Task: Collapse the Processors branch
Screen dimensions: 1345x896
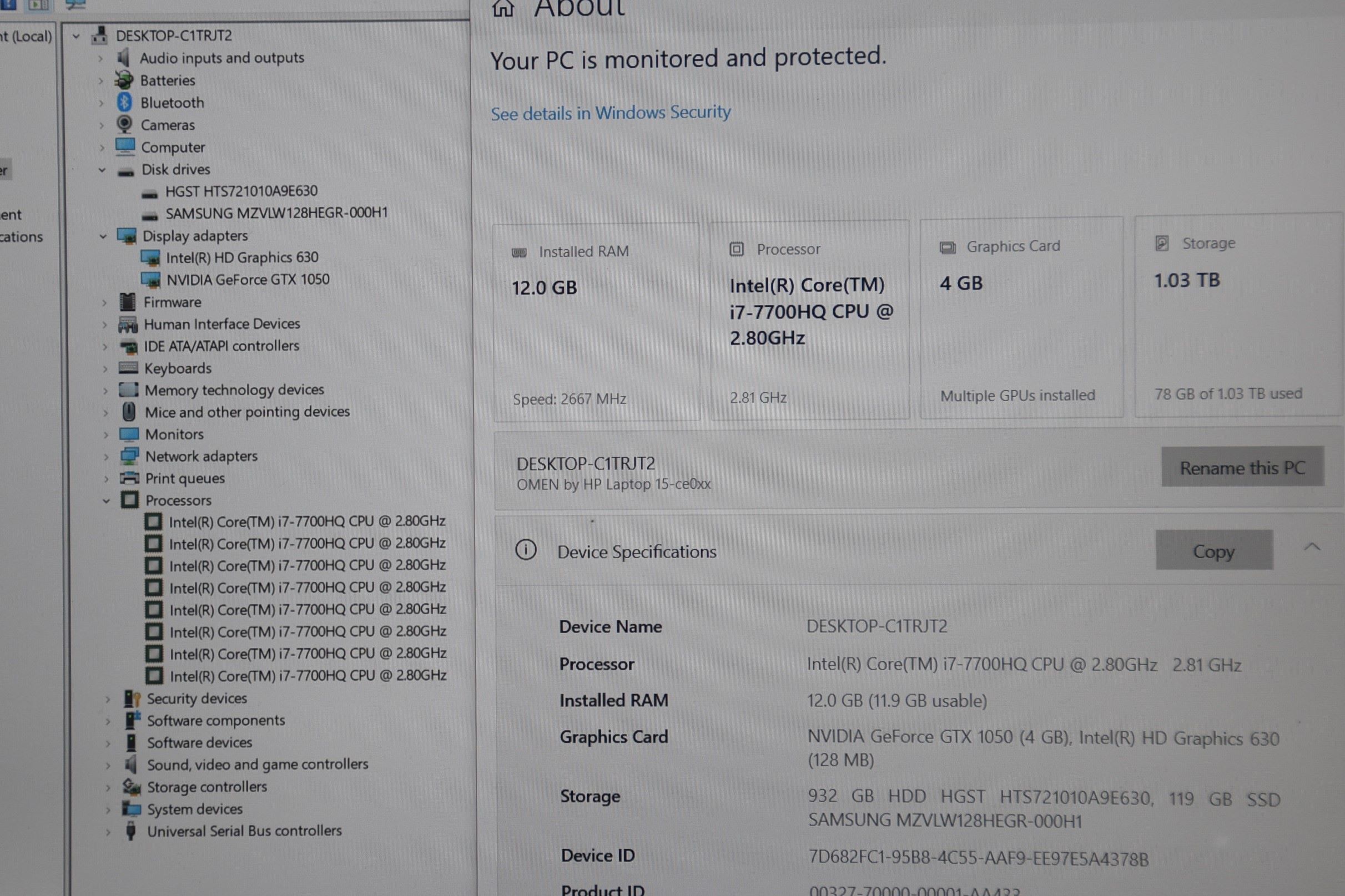Action: coord(106,500)
